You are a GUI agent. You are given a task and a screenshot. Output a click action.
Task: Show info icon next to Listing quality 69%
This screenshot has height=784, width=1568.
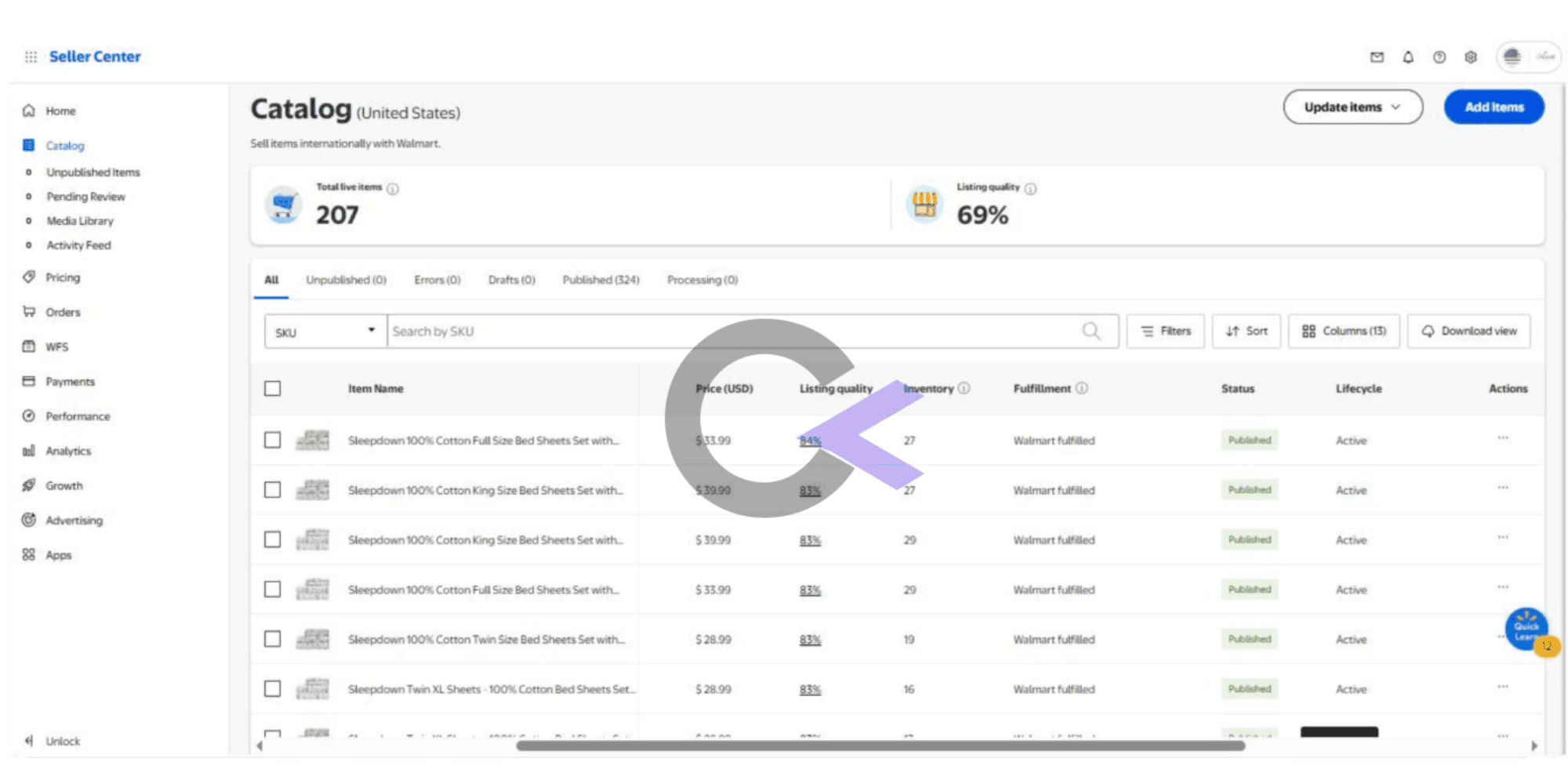pyautogui.click(x=1030, y=188)
